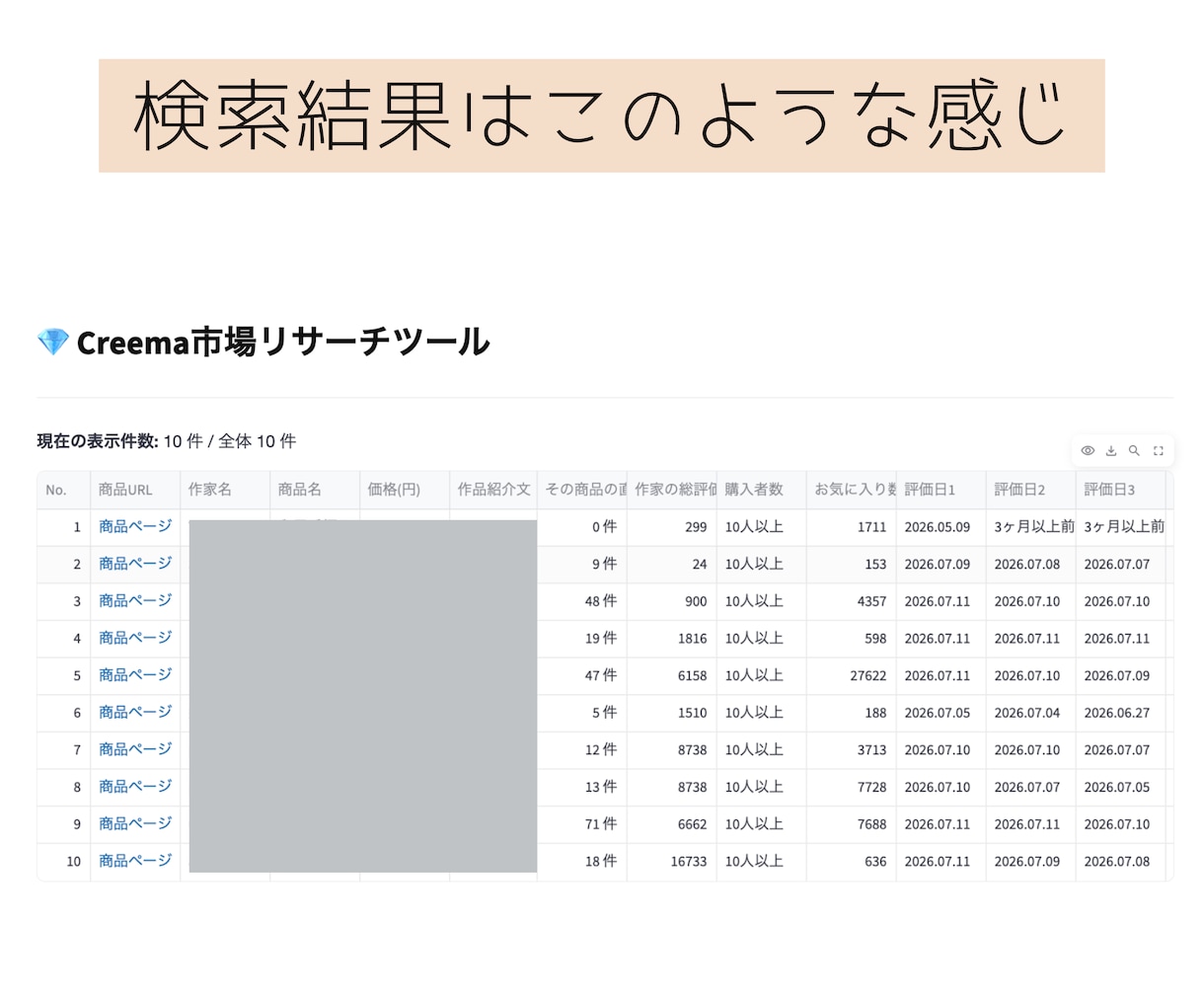
Task: Select the total rating cell 16733
Action: tap(672, 862)
